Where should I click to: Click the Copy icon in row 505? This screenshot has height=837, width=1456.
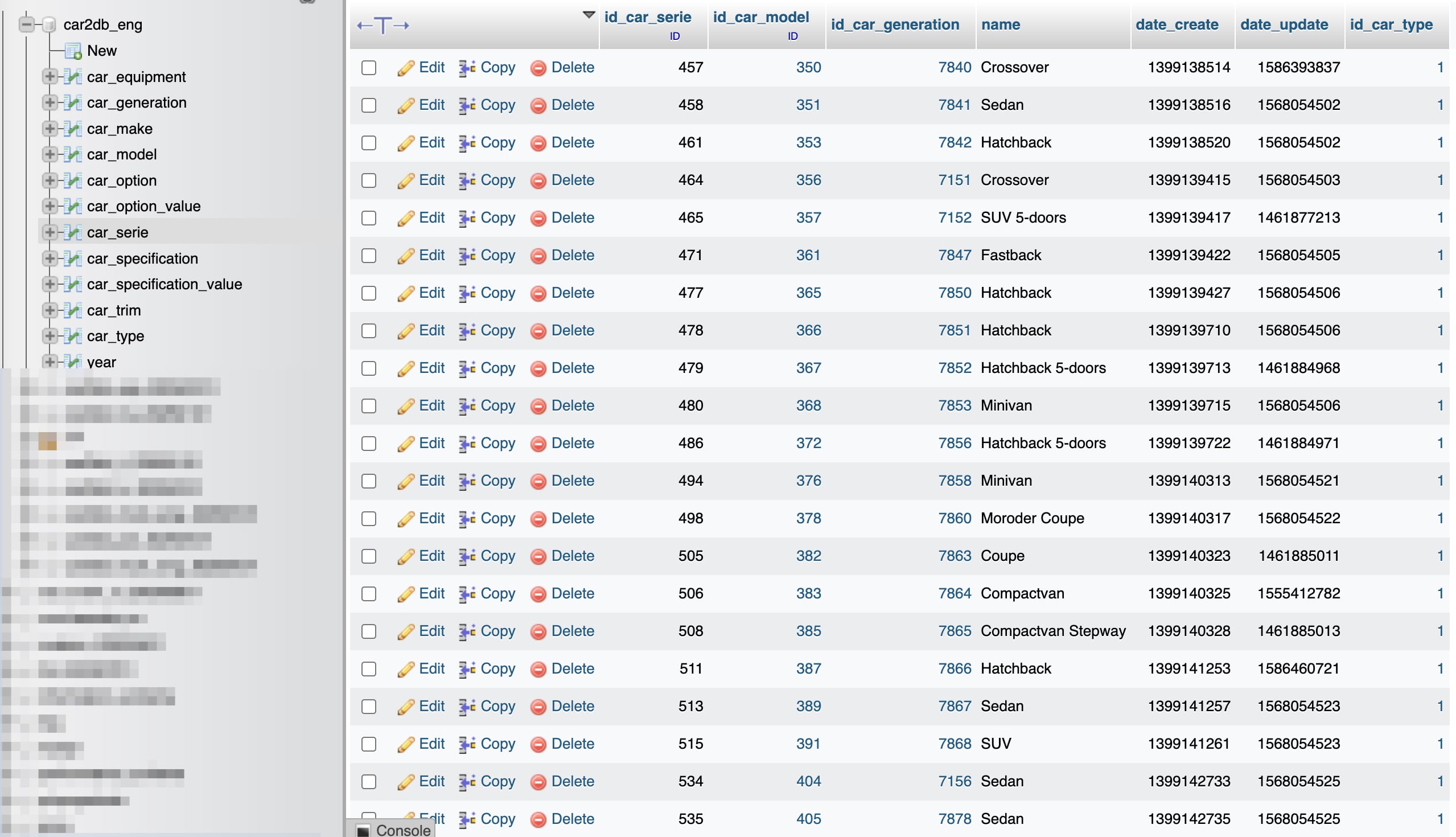point(467,556)
